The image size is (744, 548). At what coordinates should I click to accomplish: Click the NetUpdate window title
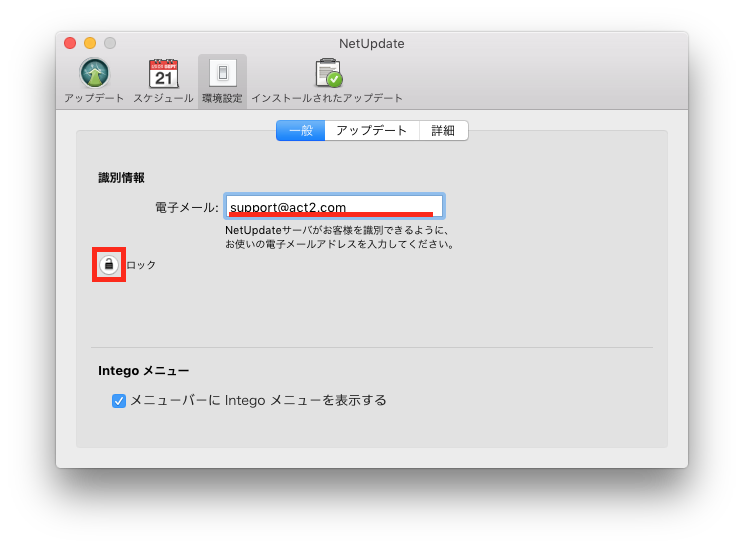(x=372, y=44)
